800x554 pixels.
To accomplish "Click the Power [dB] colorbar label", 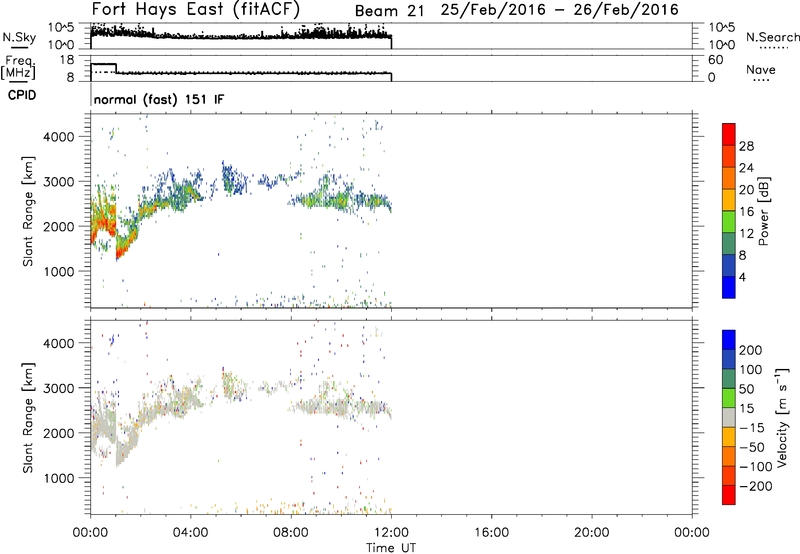I will click(x=763, y=211).
